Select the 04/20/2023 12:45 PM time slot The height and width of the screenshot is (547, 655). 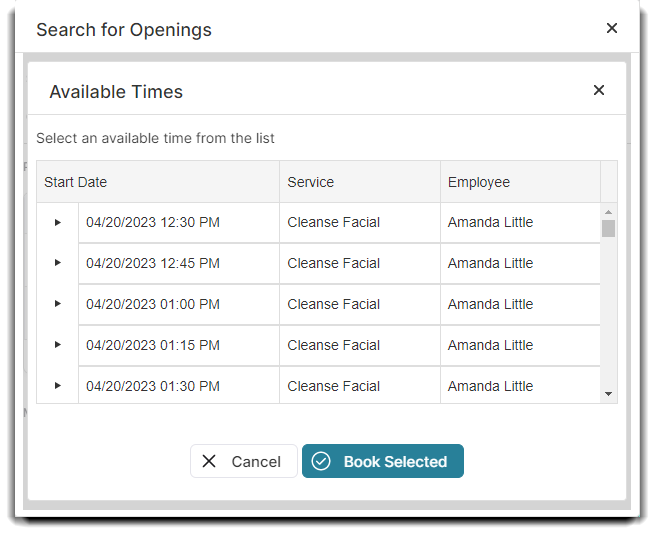[x=153, y=263]
